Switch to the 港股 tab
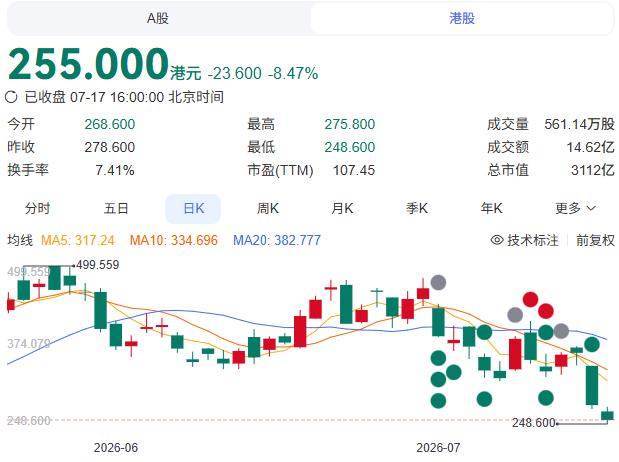619x462 pixels. [x=462, y=19]
